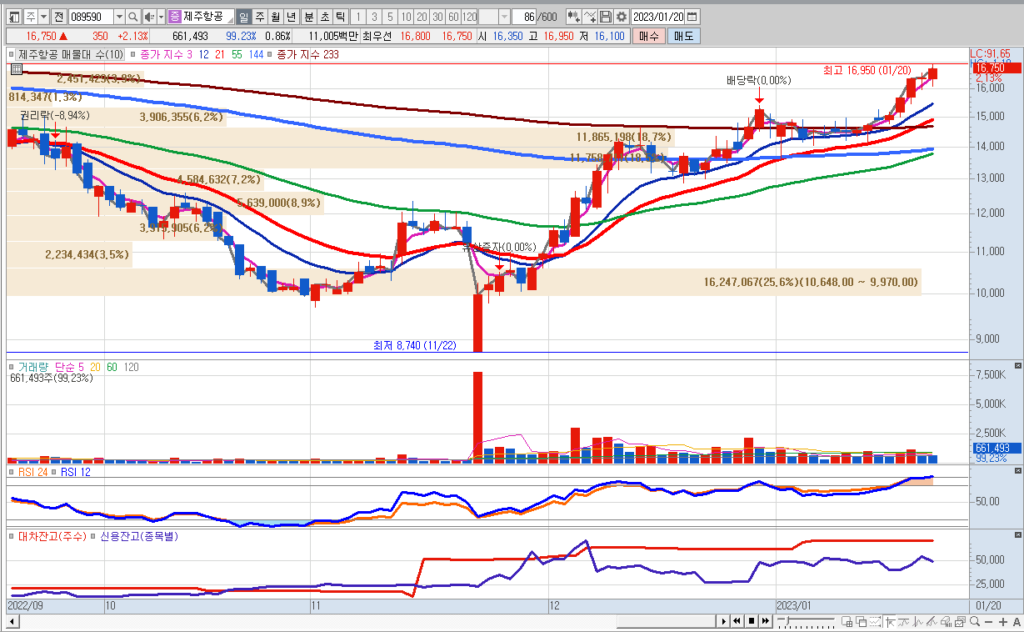Open chart settings gear icon
This screenshot has height=632, width=1024.
click(x=622, y=17)
